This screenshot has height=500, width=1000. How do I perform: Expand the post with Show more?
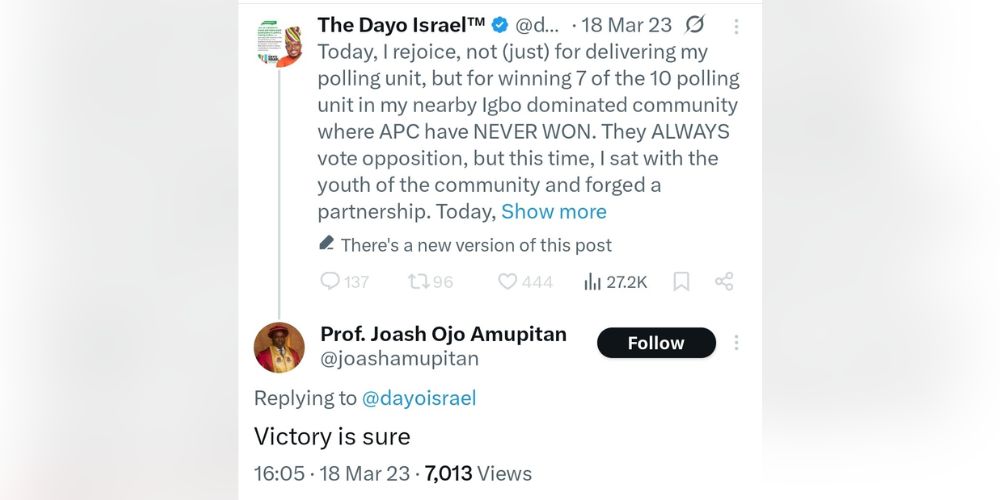point(554,212)
